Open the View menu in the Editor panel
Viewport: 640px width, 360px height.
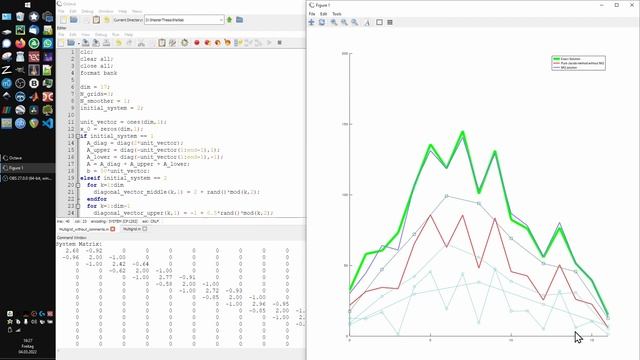click(85, 35)
